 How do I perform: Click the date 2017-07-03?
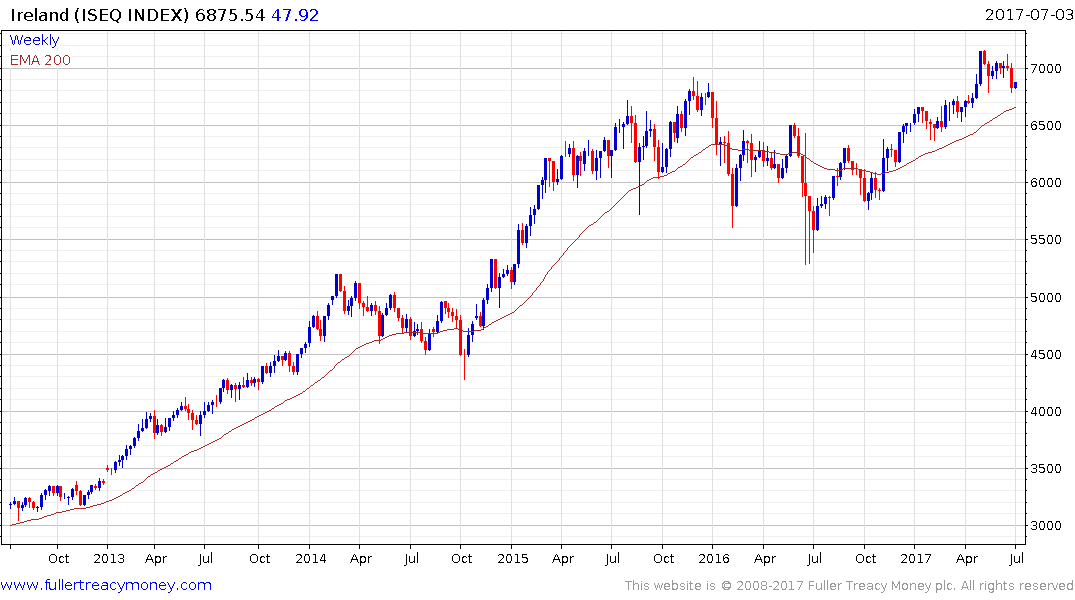tap(1028, 14)
